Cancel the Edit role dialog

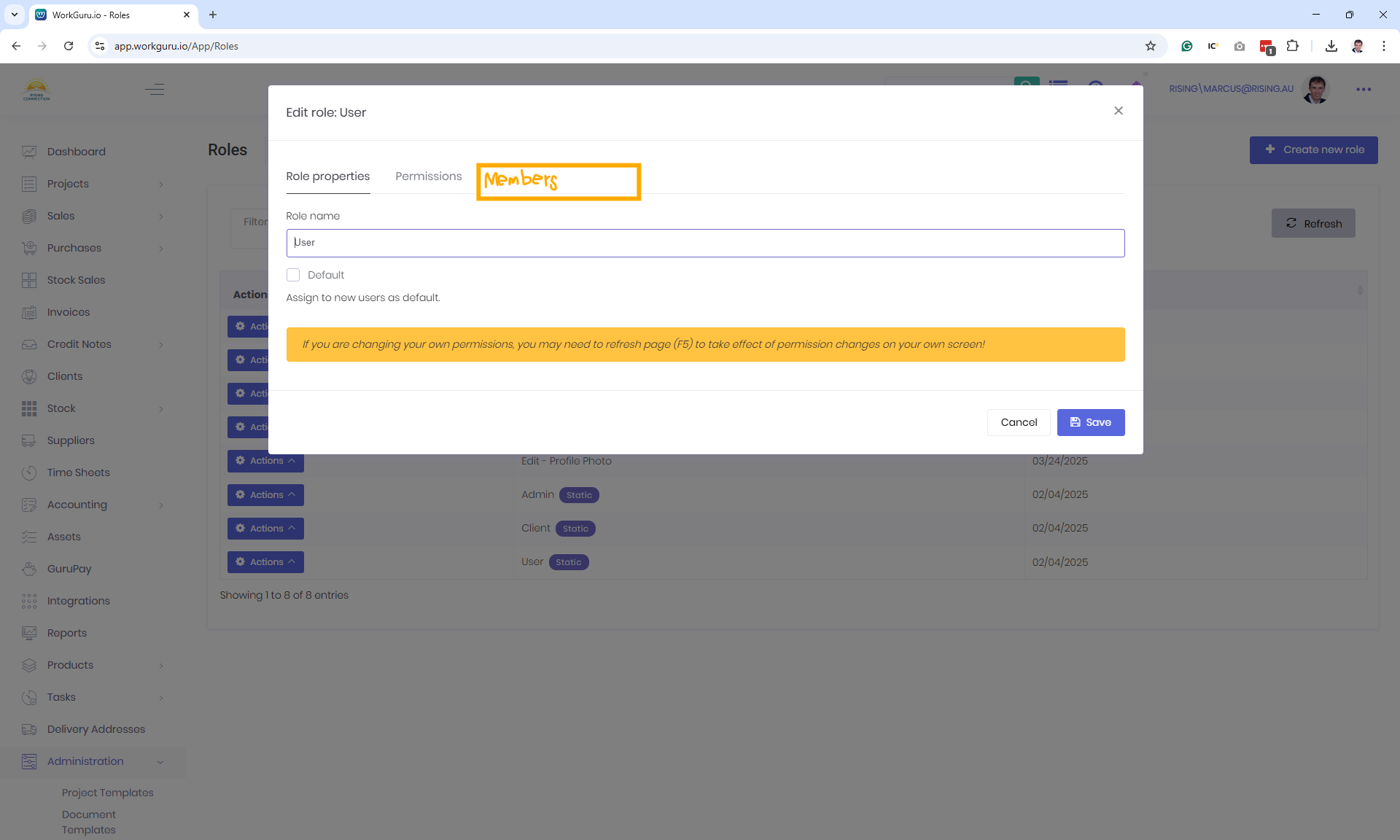point(1018,422)
